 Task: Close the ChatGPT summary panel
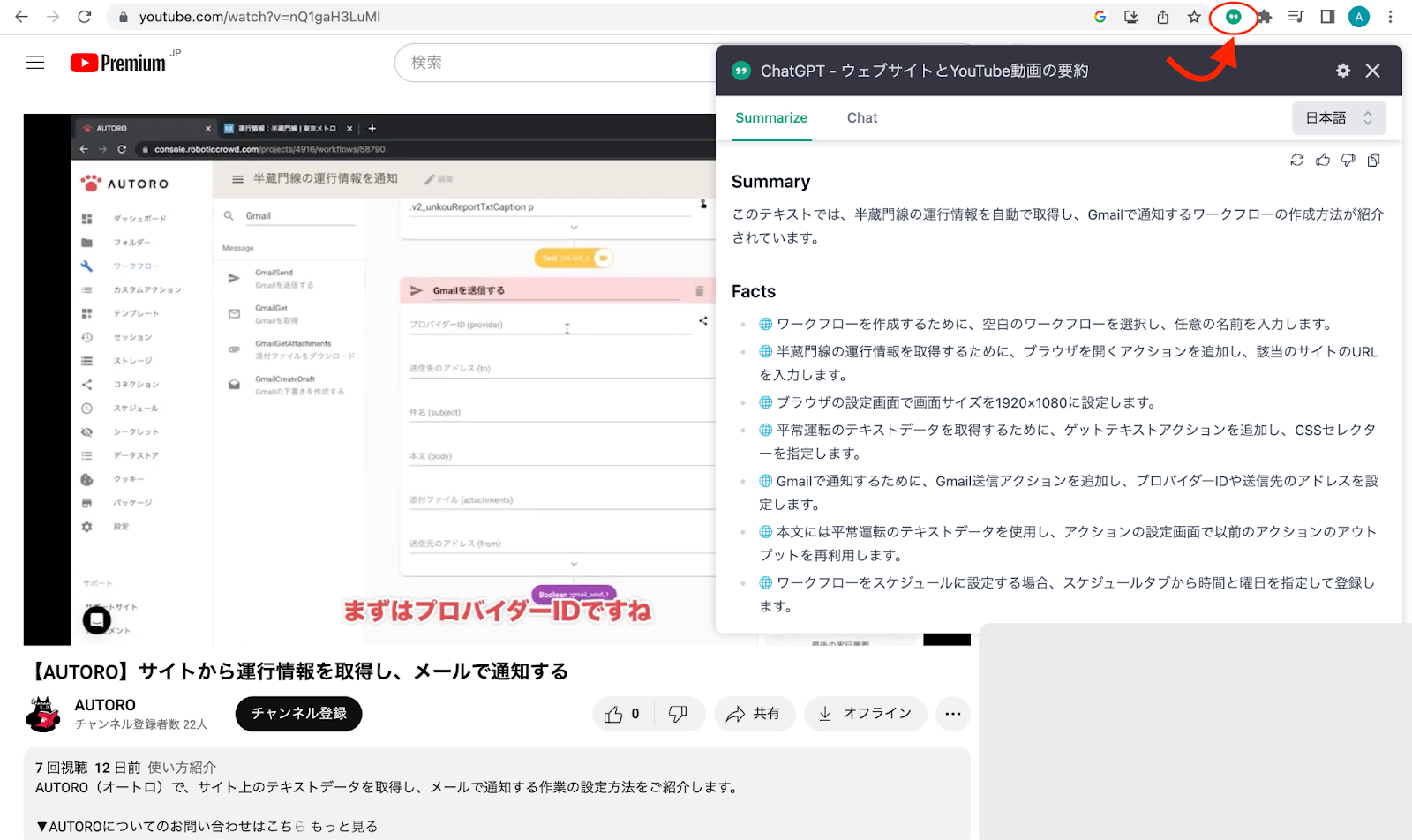[1372, 71]
